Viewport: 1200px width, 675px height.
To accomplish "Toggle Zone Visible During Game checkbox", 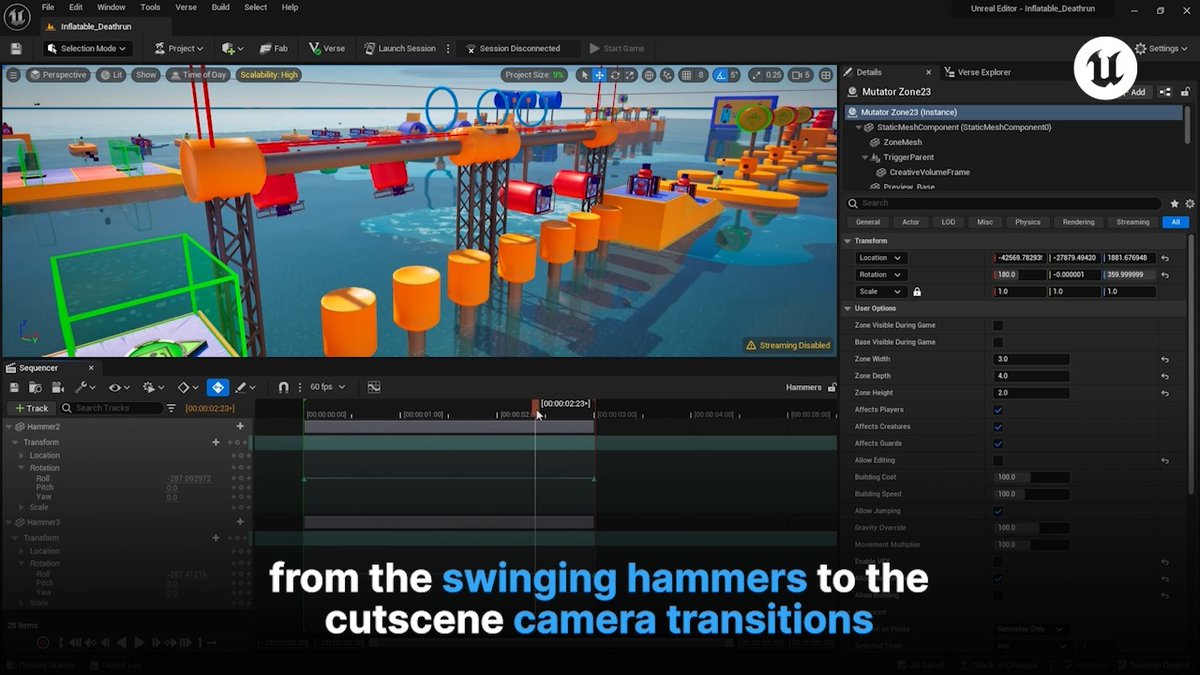I will coord(998,325).
